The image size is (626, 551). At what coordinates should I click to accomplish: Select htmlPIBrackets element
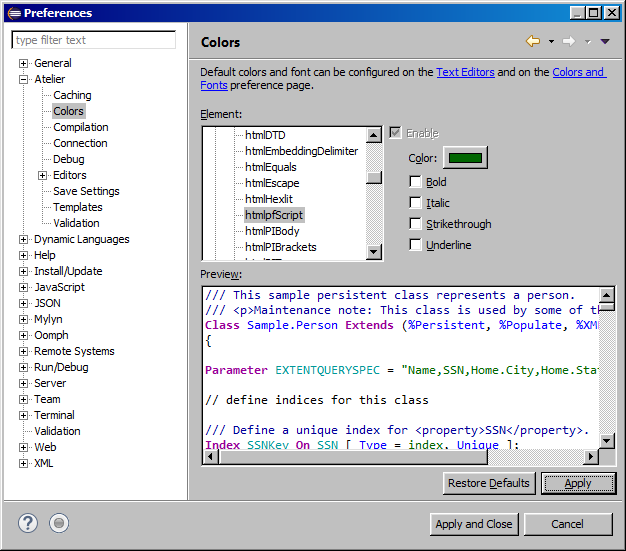[281, 247]
